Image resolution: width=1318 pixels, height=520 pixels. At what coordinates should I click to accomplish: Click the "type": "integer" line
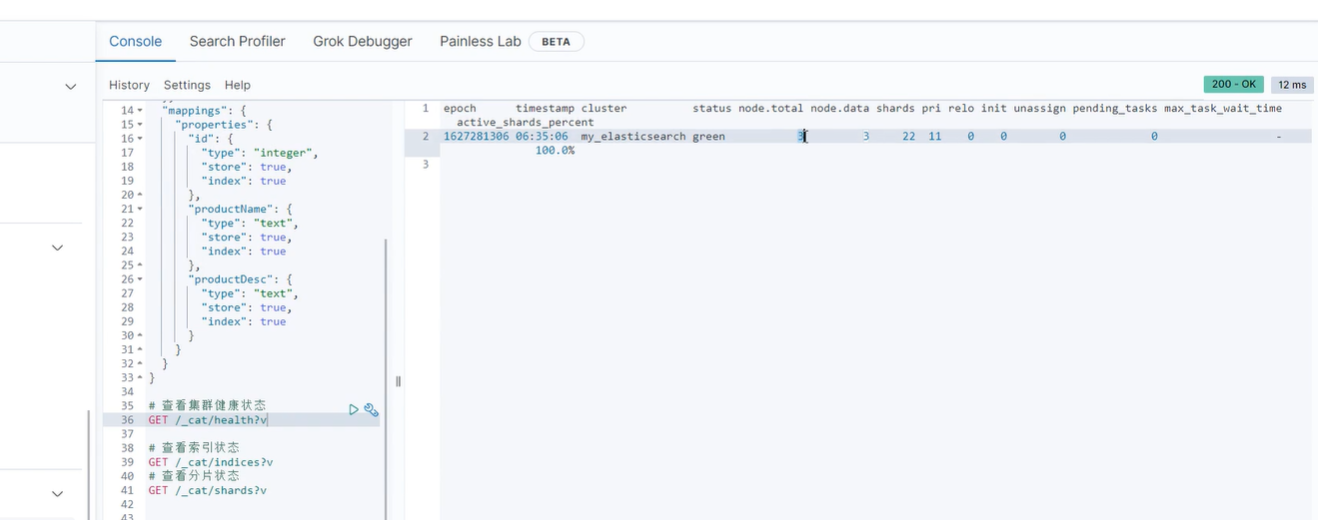[259, 153]
